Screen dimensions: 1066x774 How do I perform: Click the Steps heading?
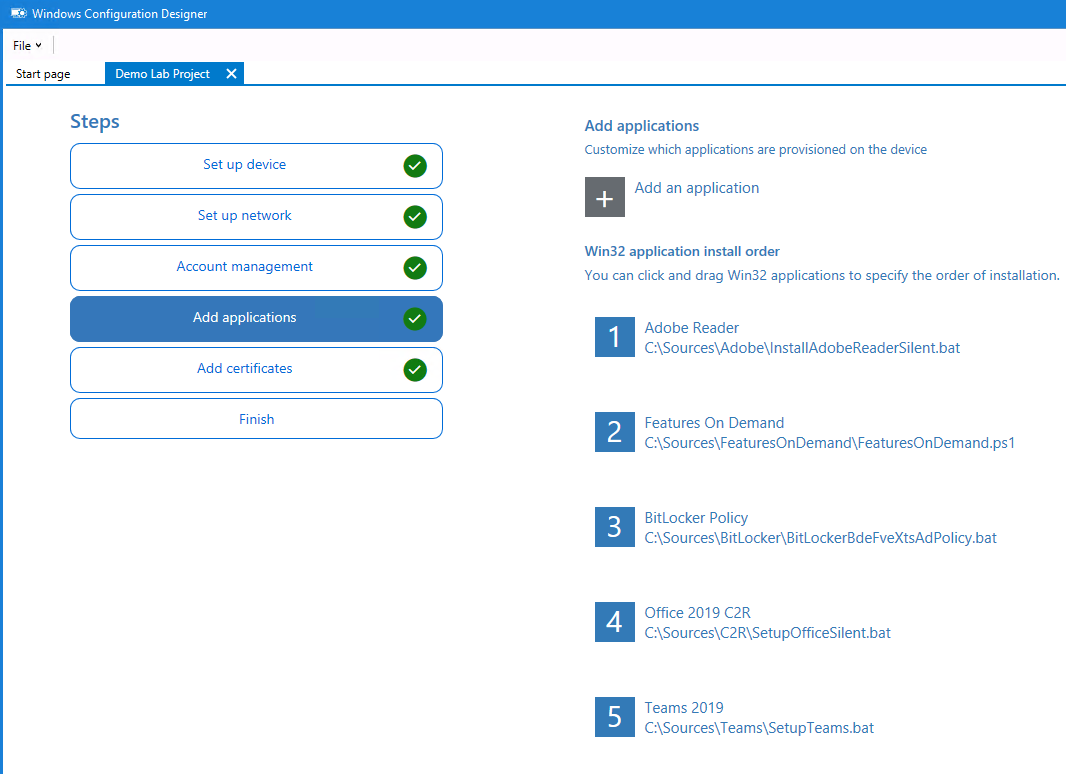(94, 122)
